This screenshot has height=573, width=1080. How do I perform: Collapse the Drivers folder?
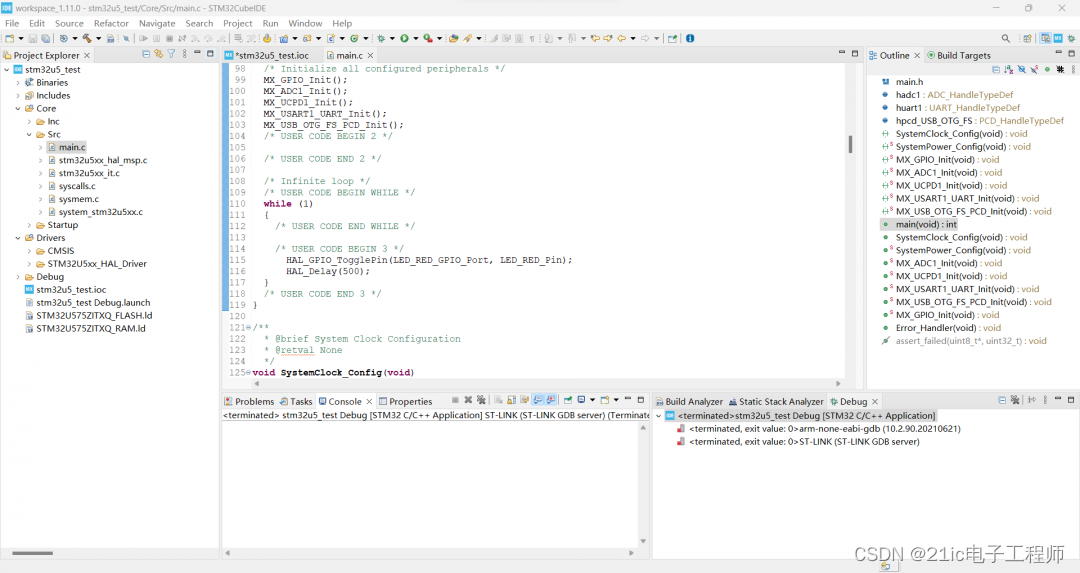pos(18,238)
